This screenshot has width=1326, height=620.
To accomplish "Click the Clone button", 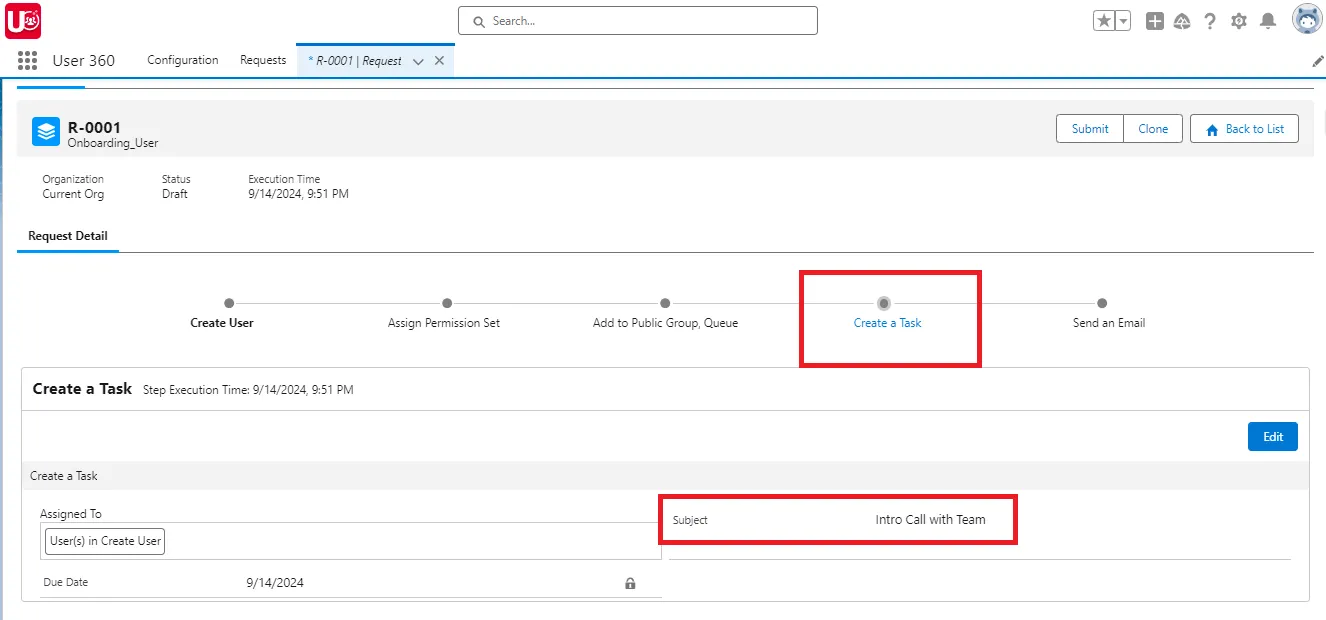I will pos(1153,128).
